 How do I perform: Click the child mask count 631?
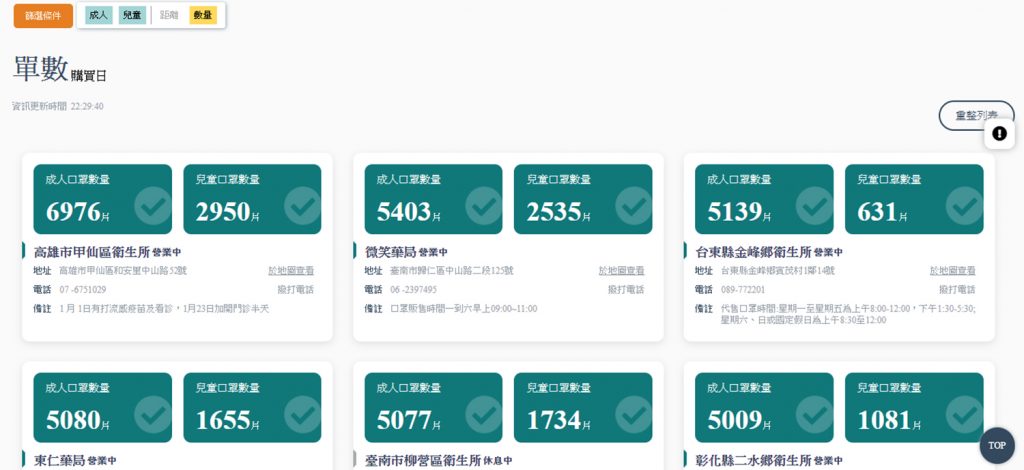877,212
